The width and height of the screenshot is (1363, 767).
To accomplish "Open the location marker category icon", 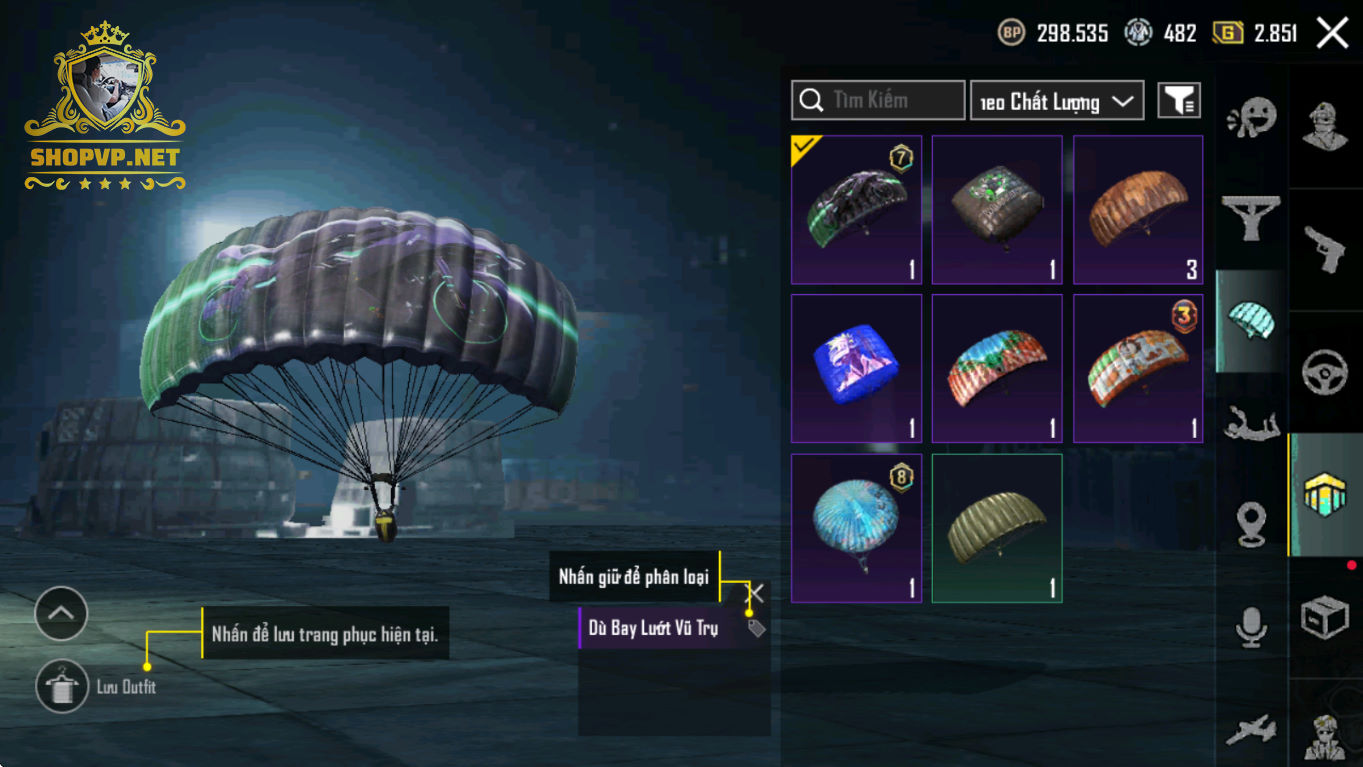I will 1251,525.
